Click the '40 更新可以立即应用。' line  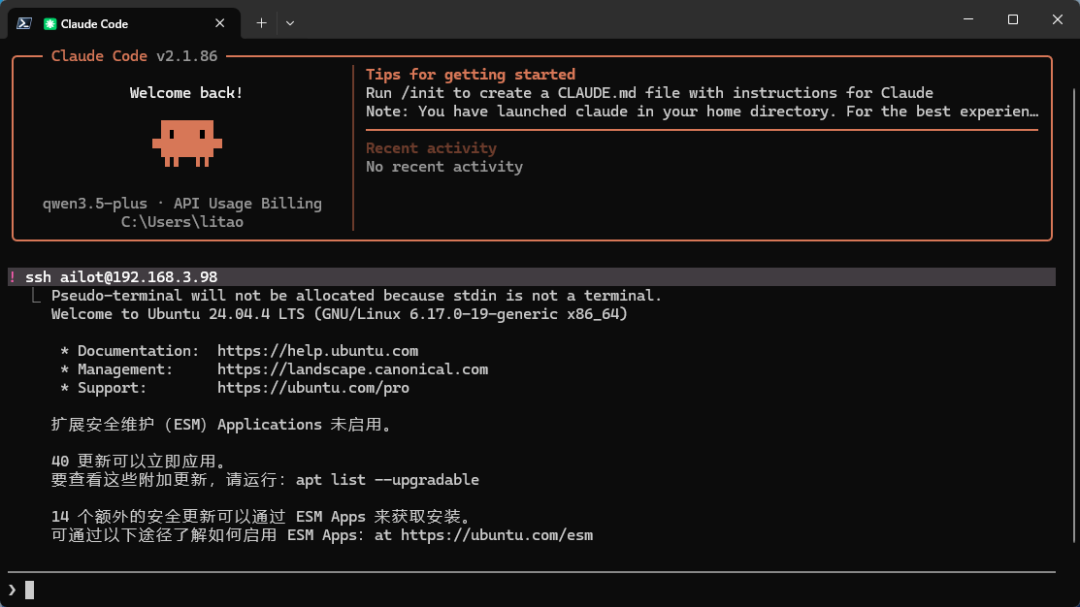pyautogui.click(x=138, y=462)
